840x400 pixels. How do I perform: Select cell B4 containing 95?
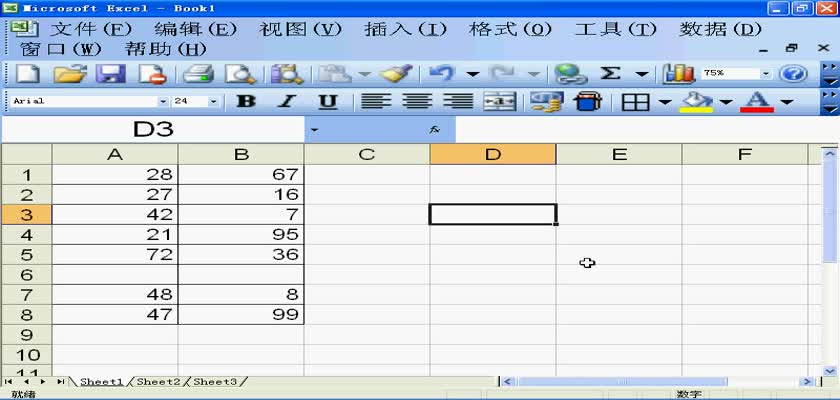(x=241, y=234)
